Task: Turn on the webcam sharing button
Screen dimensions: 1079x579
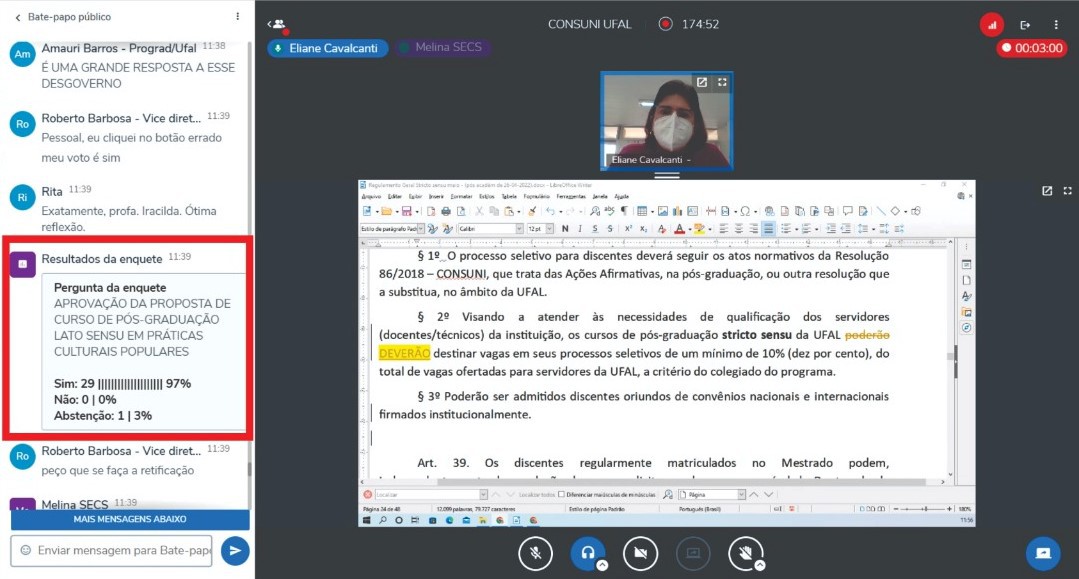Action: pos(640,552)
